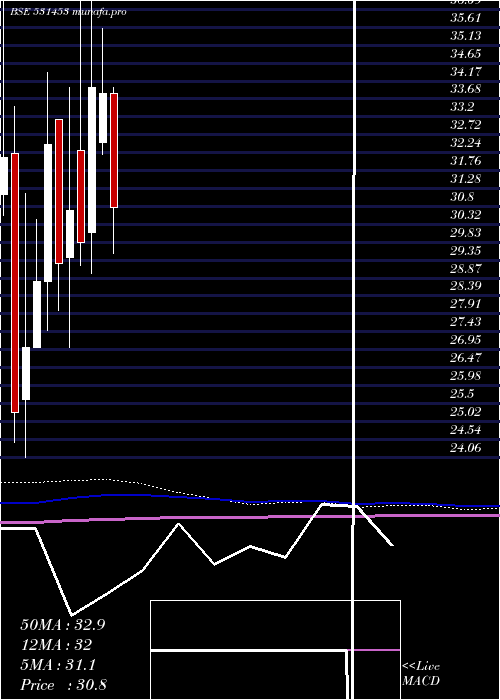Viewport: 500px width, 700px height.
Task: Click the 5MA : 31.1 readout
Action: pos(58,665)
